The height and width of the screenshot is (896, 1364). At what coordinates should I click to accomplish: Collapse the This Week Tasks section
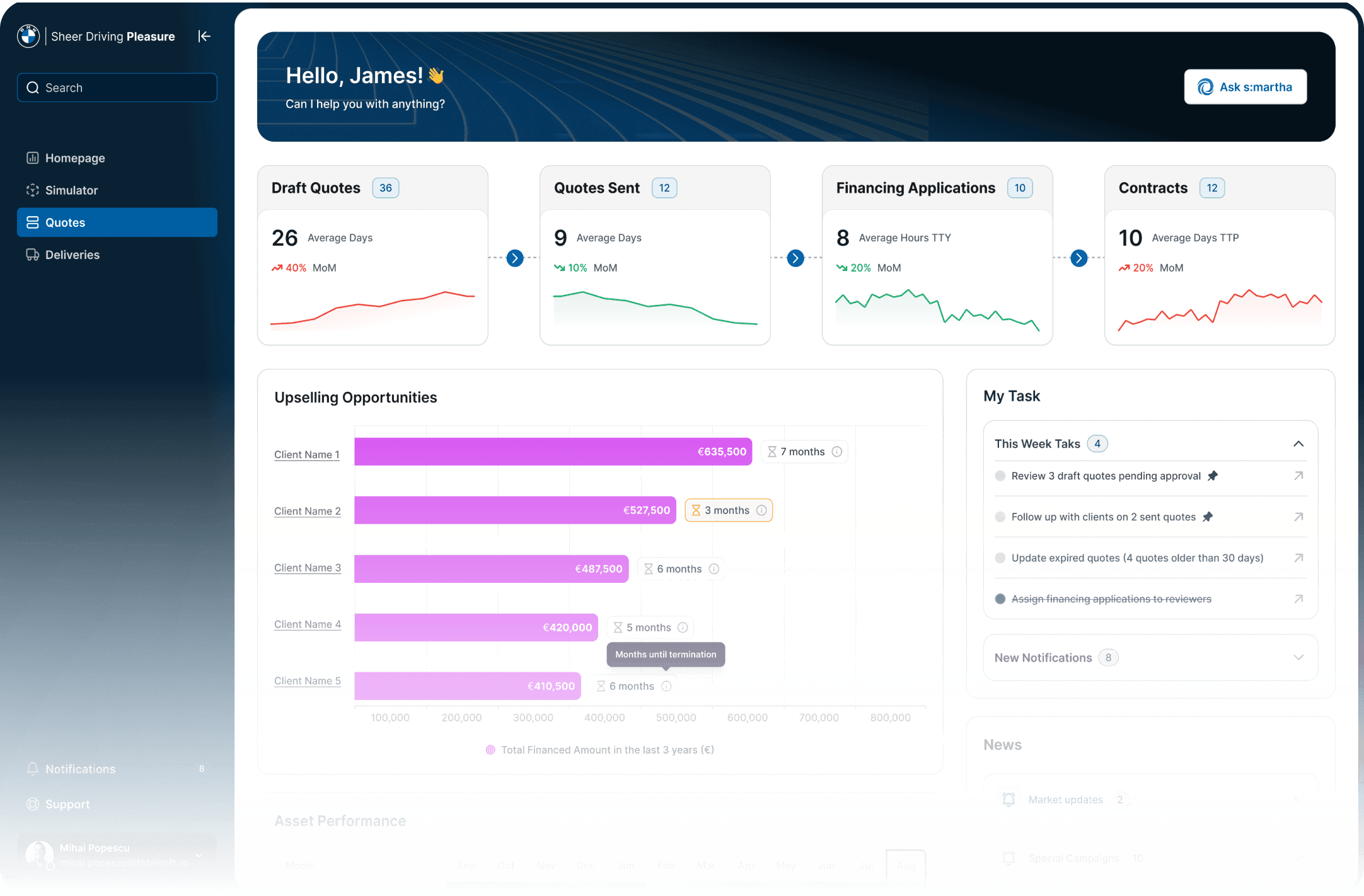pyautogui.click(x=1298, y=444)
